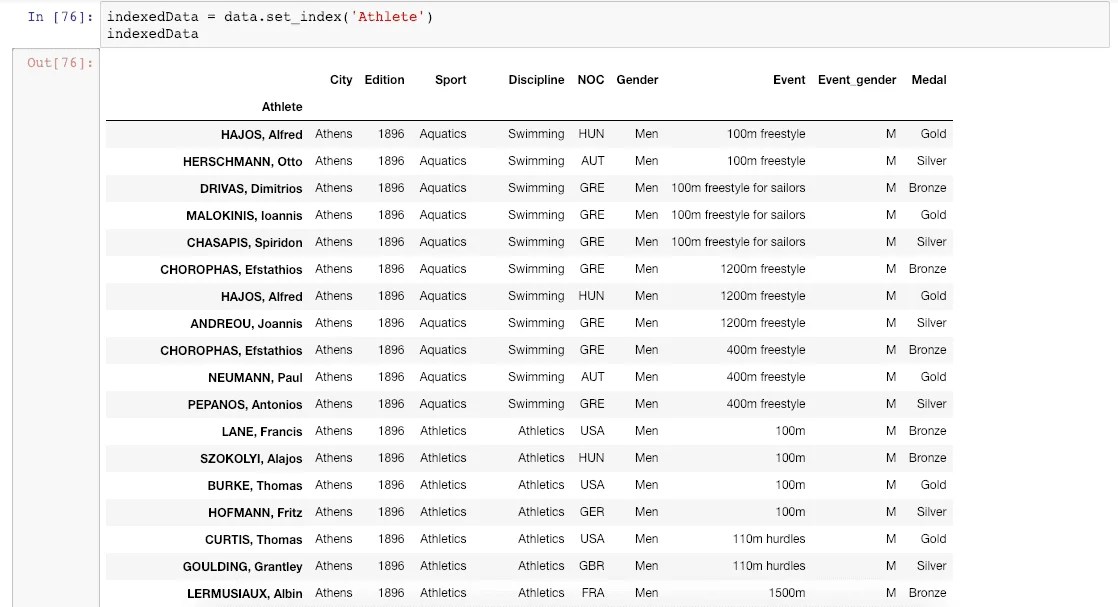
Task: Click Sport Athletics in LANE row
Action: click(443, 432)
